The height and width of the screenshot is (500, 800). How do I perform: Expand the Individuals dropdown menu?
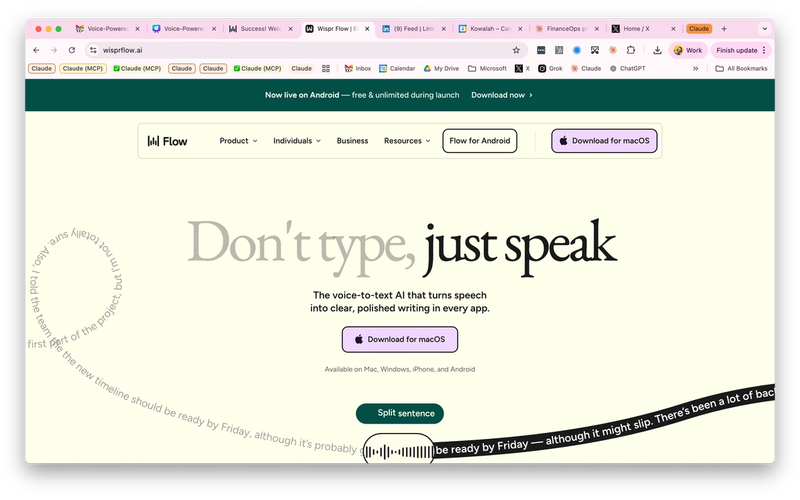[x=297, y=141]
